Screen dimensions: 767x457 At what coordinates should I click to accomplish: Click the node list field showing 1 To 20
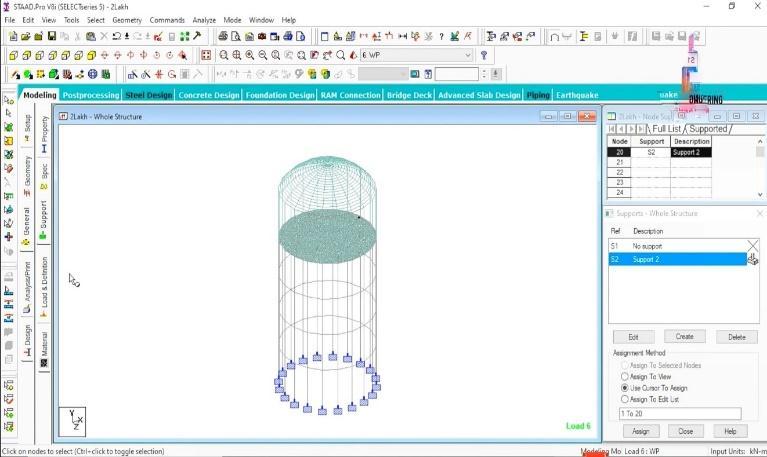(680, 413)
